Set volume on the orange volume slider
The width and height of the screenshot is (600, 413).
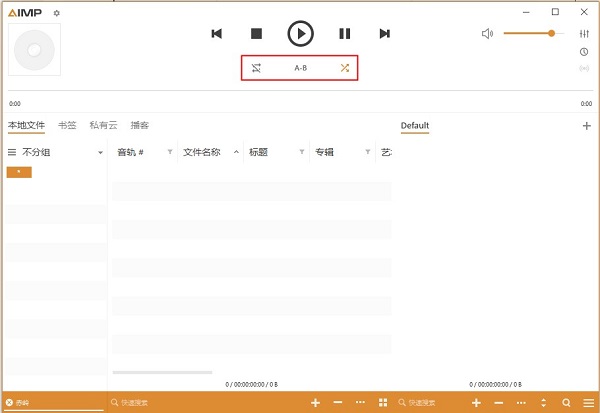point(533,33)
